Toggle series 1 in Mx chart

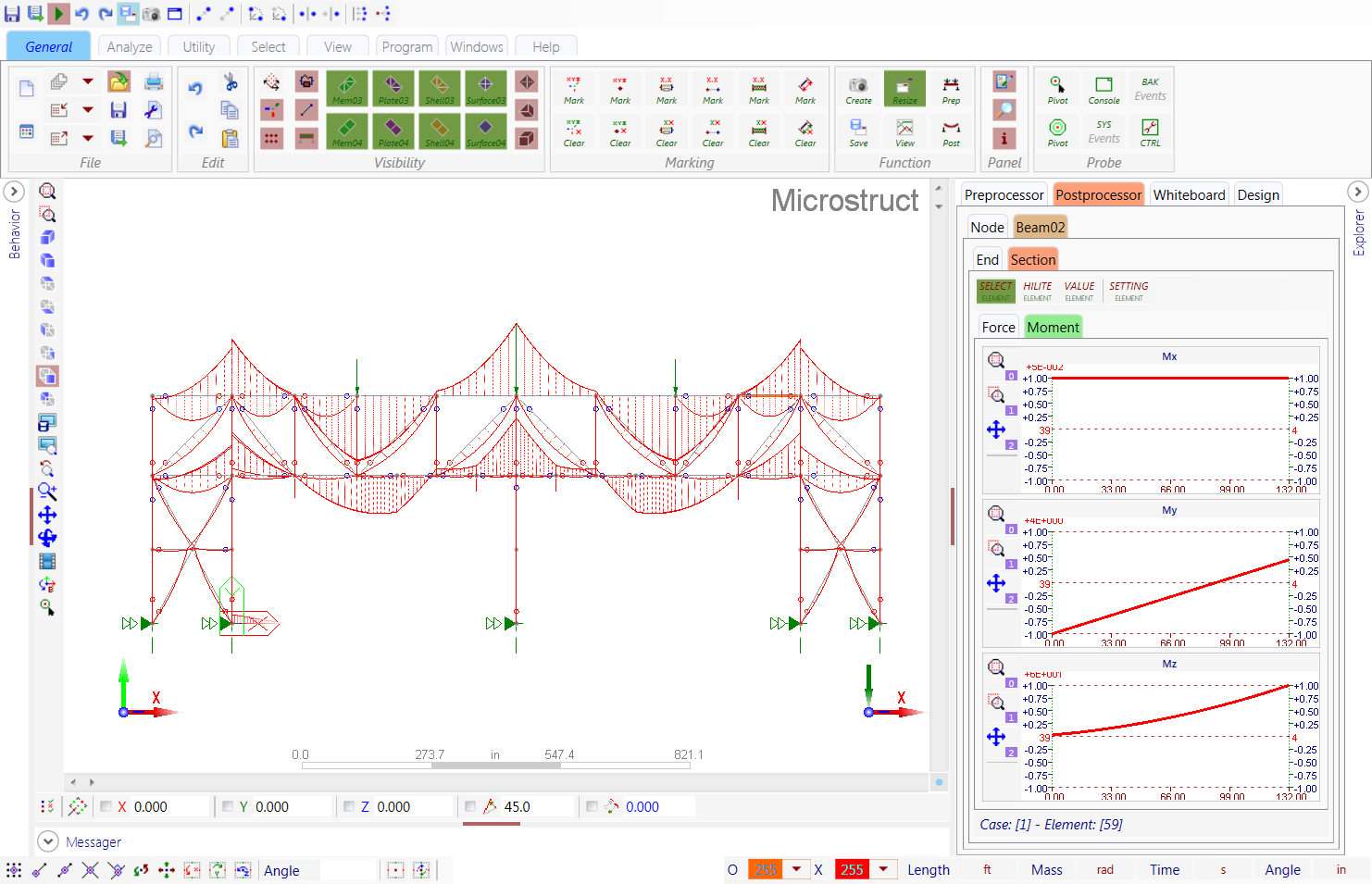[x=1011, y=410]
